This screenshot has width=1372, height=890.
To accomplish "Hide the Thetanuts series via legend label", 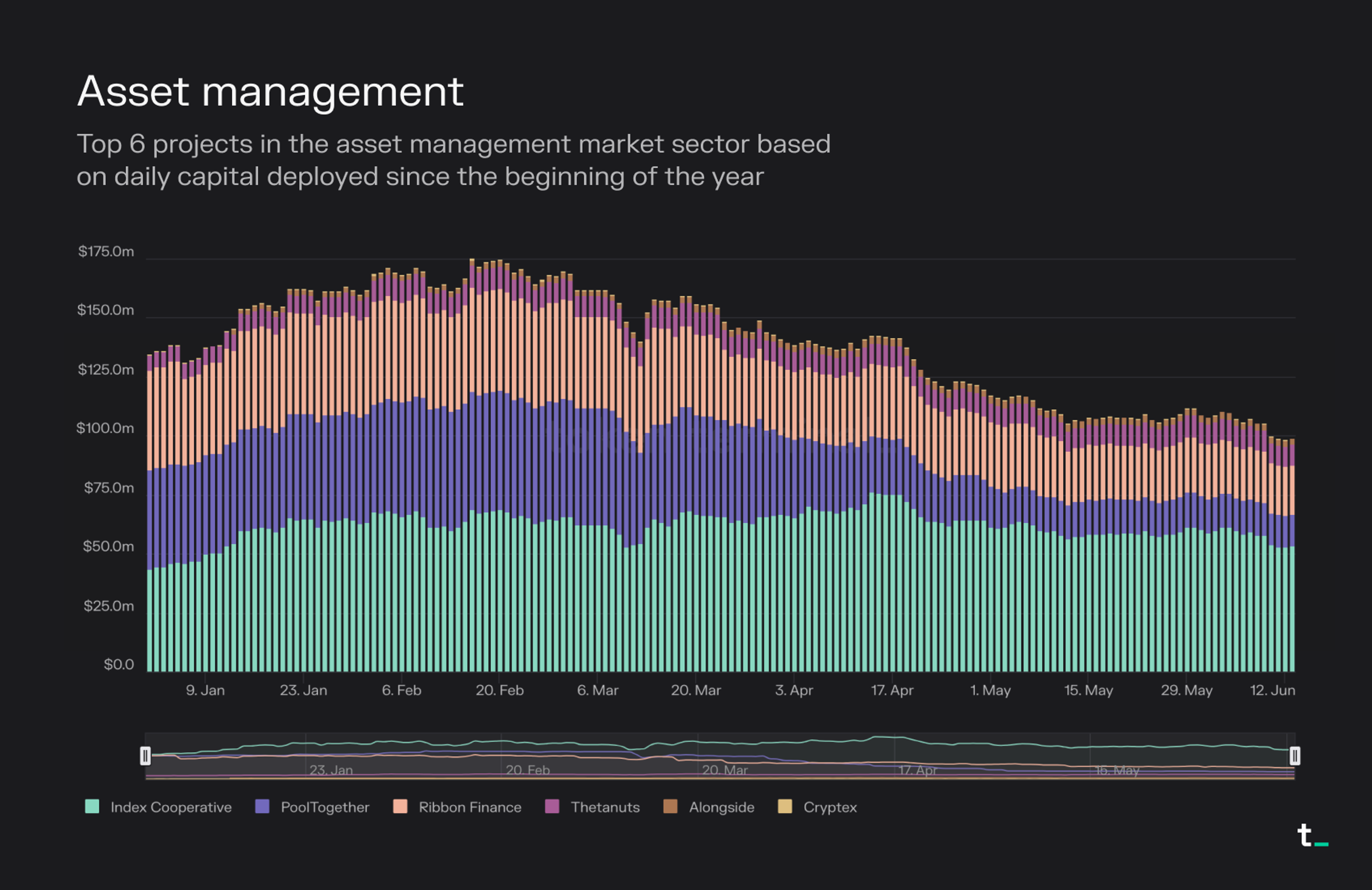I will click(x=605, y=807).
